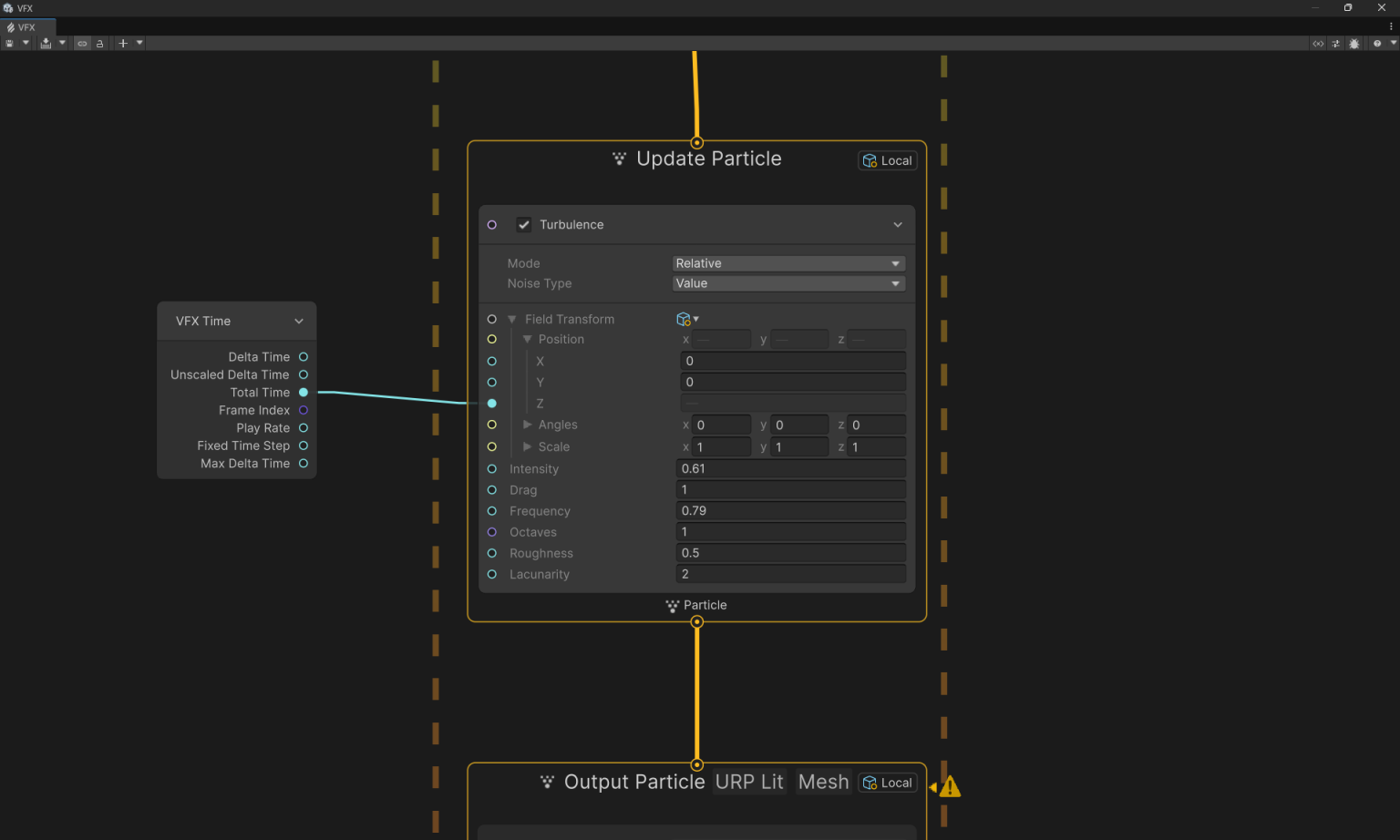The image size is (1400, 840).
Task: Open the Blackboard panel icon
Action: pos(1318,43)
